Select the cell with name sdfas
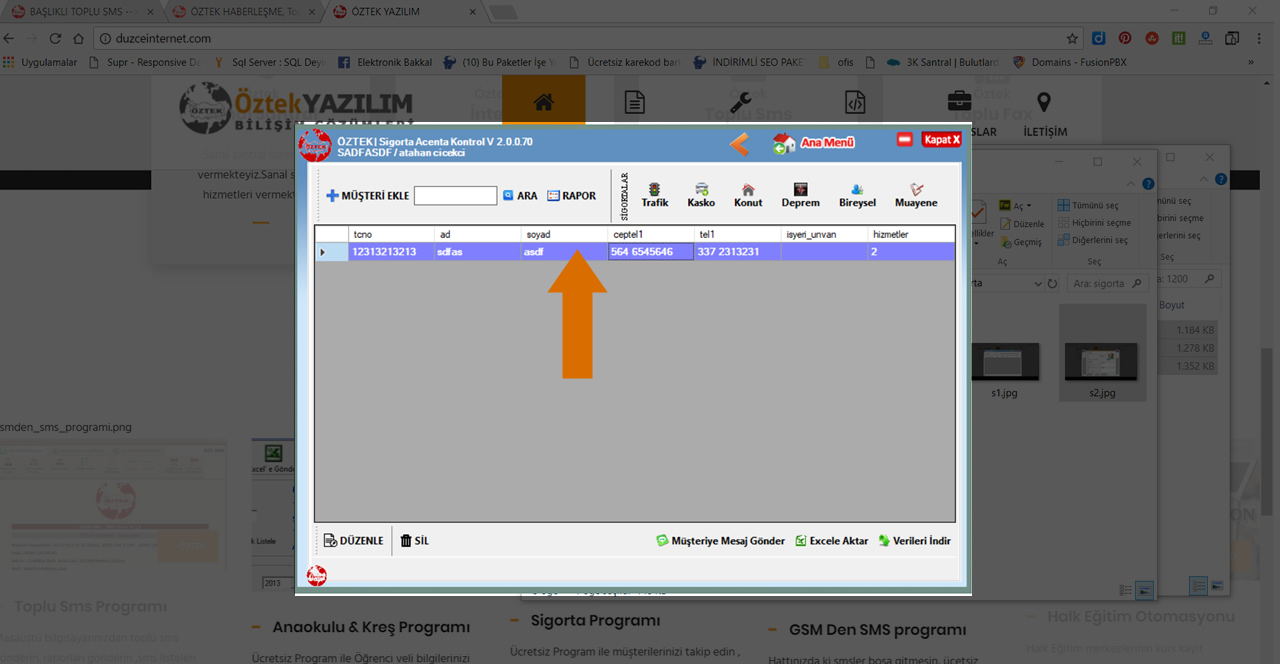Viewport: 1280px width, 664px height. pos(477,252)
